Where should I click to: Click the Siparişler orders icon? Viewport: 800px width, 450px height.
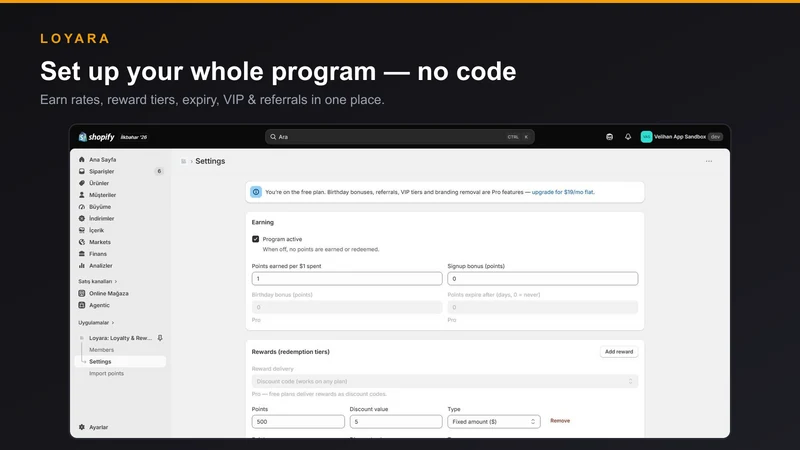[82, 171]
